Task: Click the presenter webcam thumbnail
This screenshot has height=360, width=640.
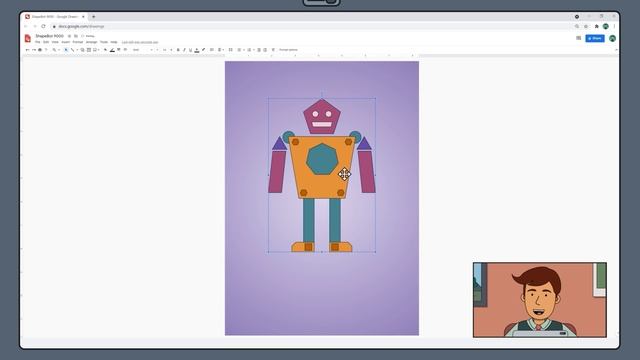Action: [x=540, y=300]
